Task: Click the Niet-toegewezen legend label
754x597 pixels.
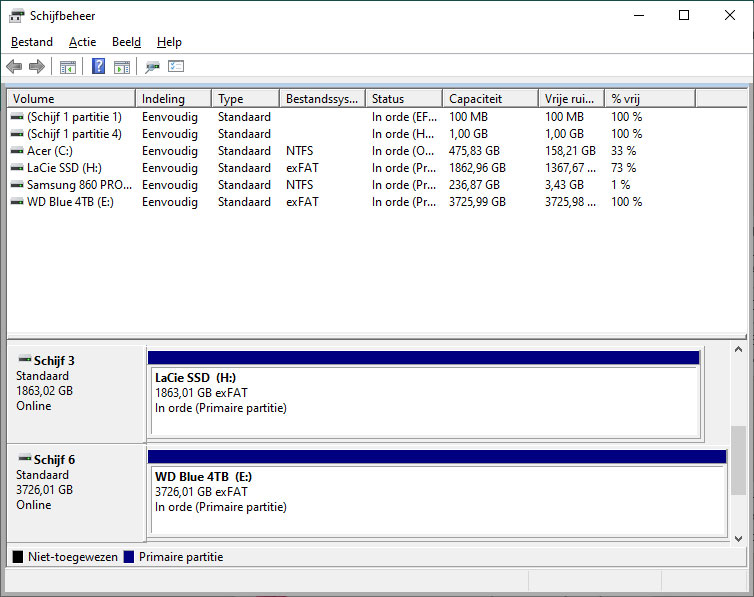Action: (x=73, y=557)
